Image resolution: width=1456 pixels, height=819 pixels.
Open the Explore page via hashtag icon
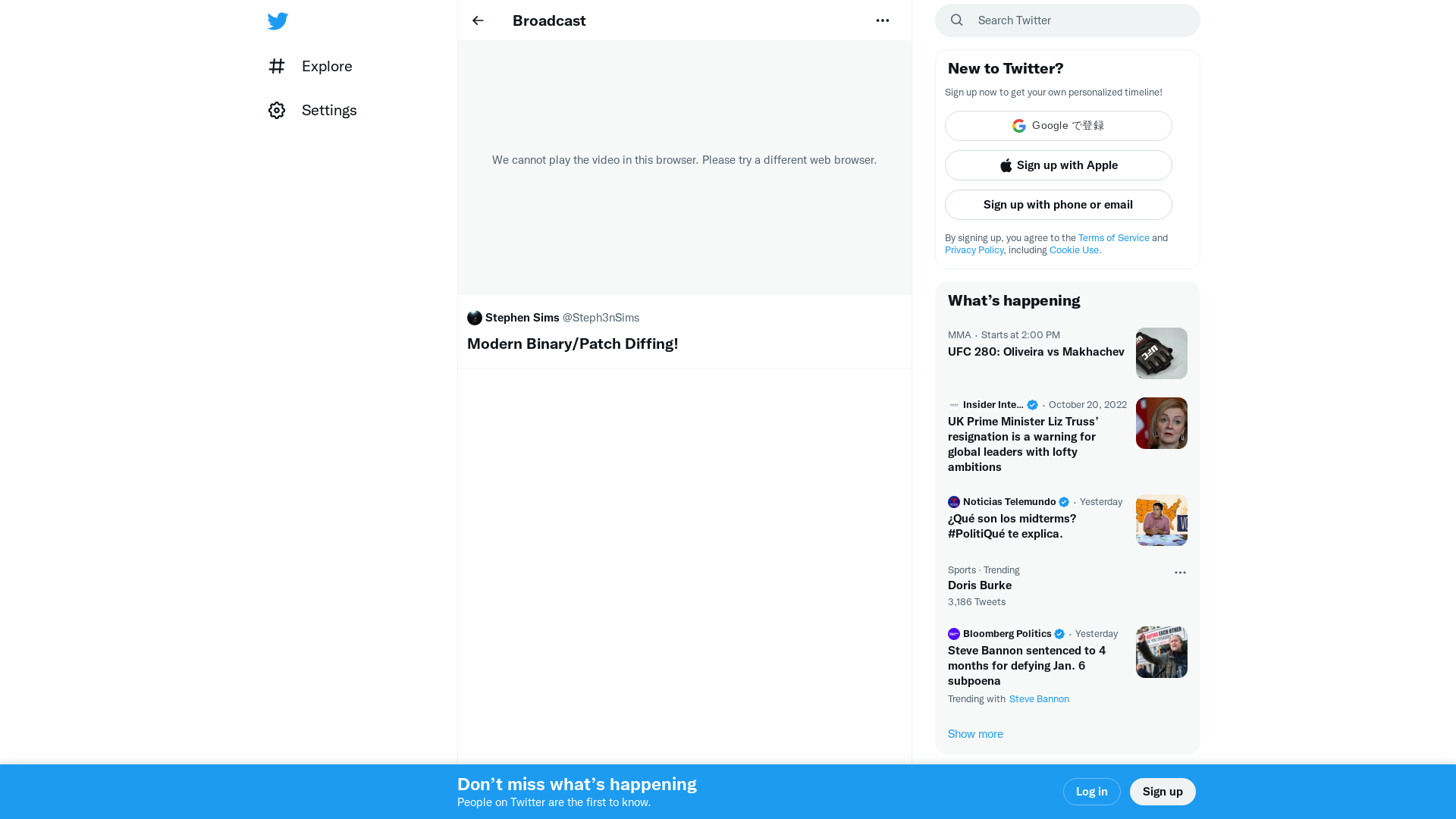[x=277, y=66]
